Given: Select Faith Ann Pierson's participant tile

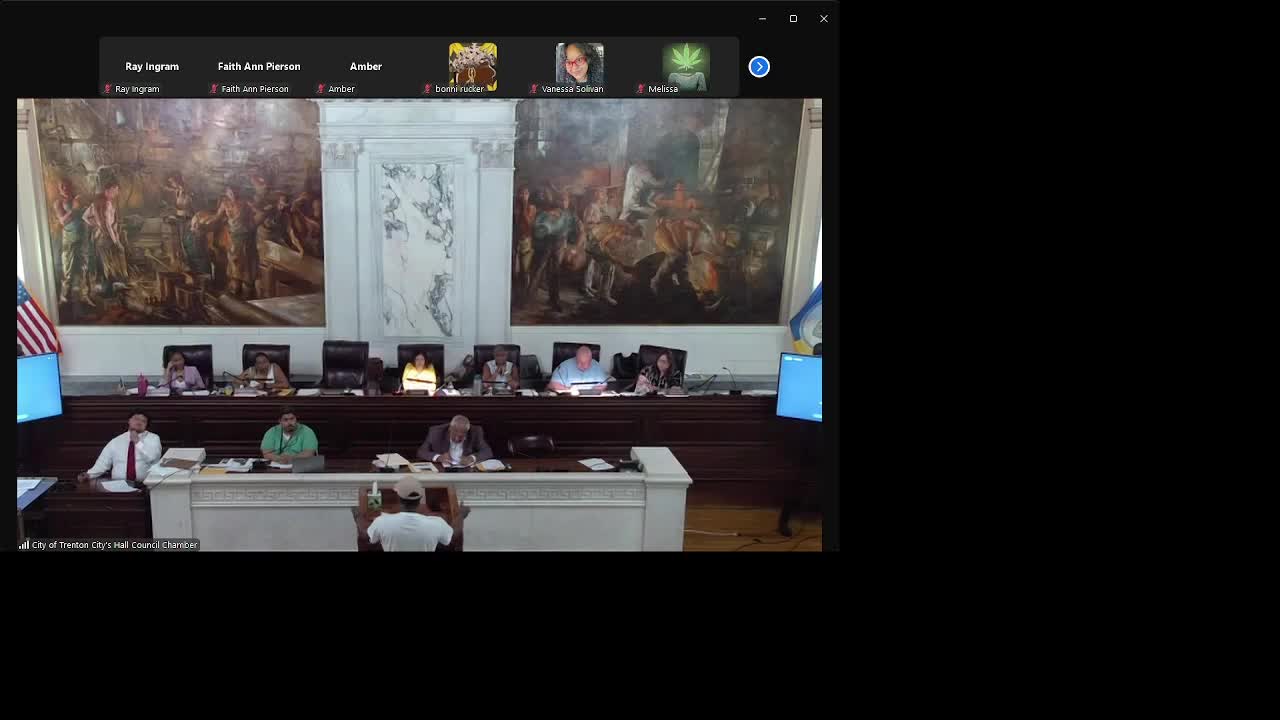Looking at the screenshot, I should 259,67.
